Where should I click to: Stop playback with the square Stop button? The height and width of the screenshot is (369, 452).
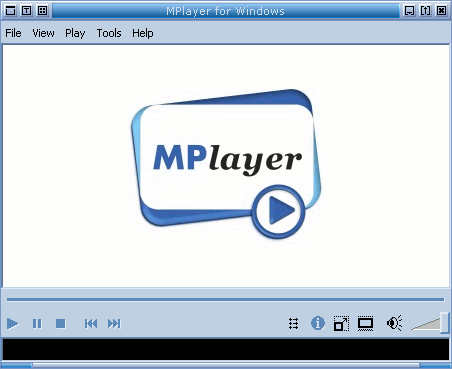tap(60, 323)
